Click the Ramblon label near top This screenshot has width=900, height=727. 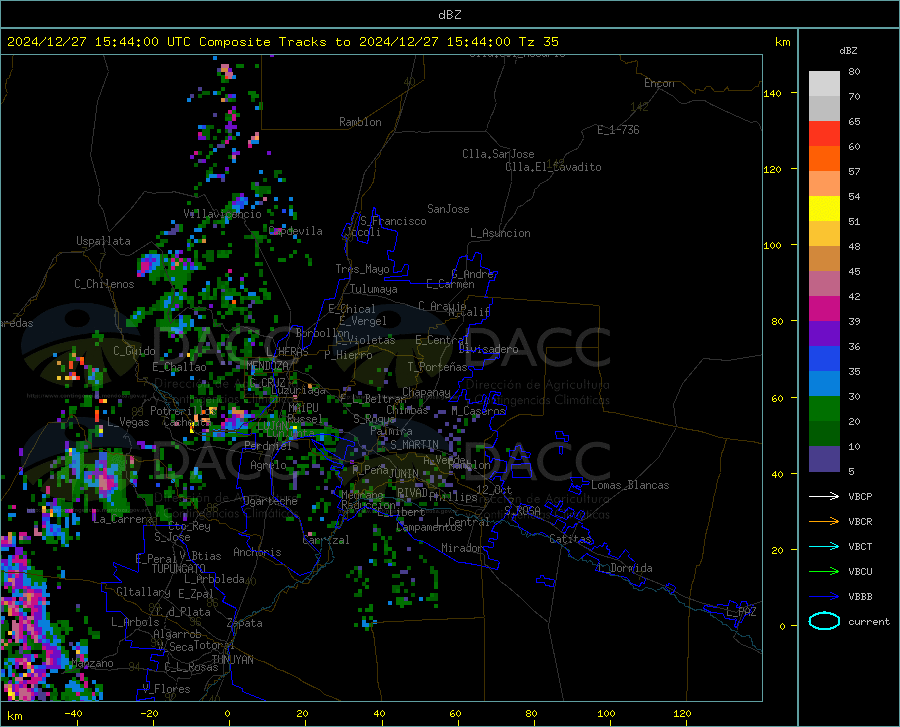coord(360,122)
